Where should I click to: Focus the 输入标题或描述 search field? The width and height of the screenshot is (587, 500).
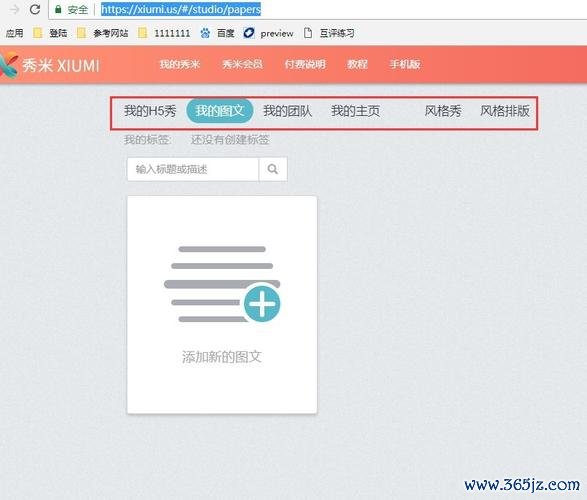click(x=193, y=169)
